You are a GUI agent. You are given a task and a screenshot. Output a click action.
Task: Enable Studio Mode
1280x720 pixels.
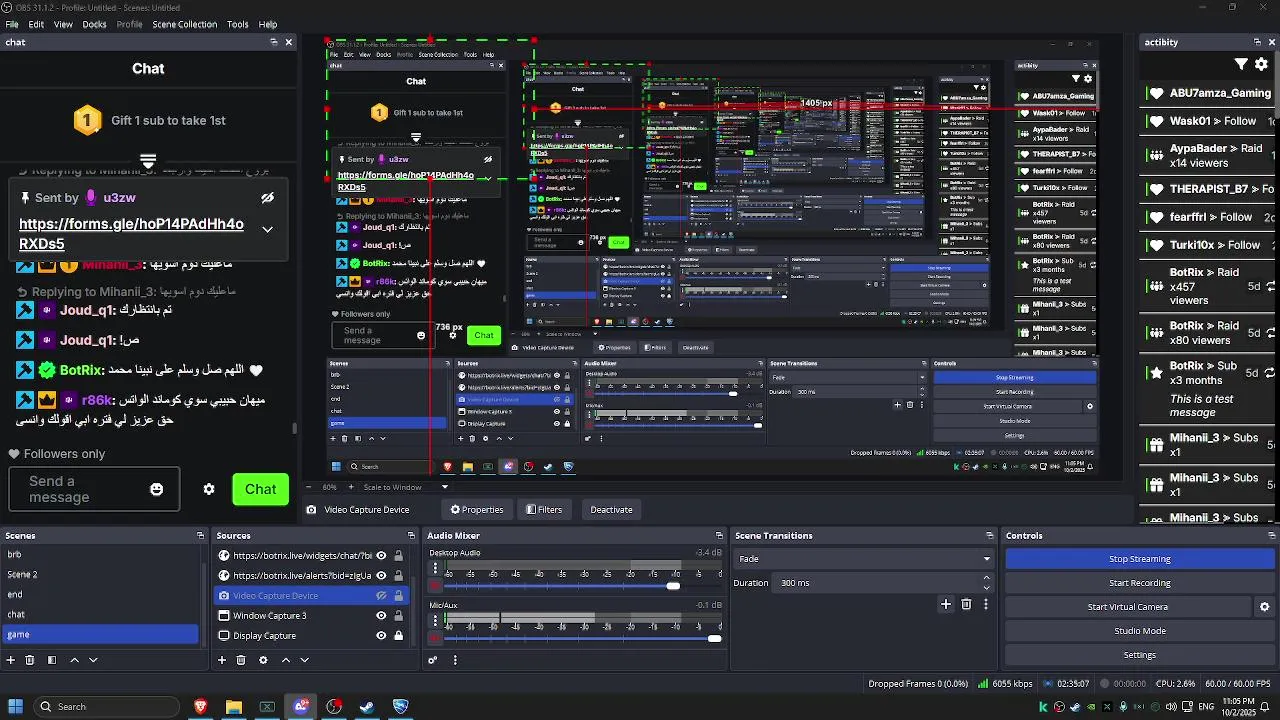pos(1139,631)
